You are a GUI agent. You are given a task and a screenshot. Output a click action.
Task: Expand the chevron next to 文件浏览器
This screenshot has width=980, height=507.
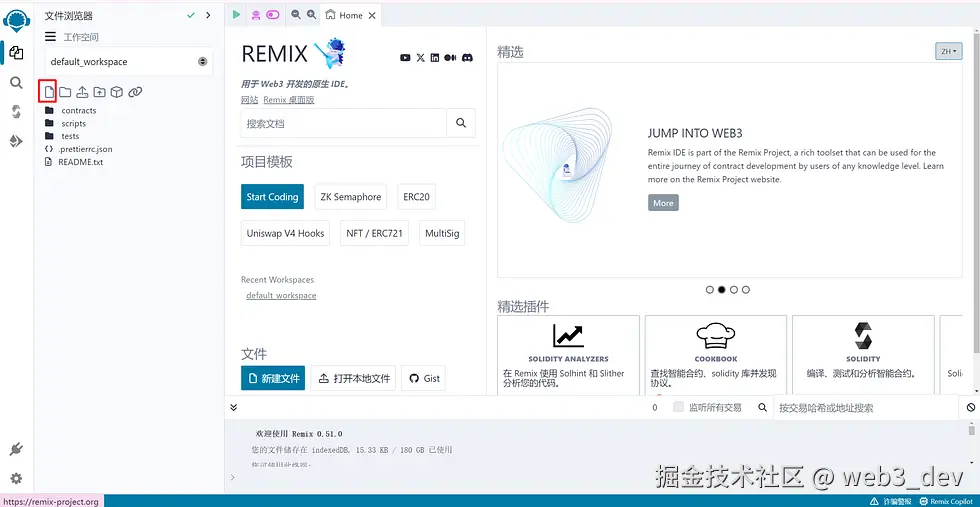click(209, 15)
